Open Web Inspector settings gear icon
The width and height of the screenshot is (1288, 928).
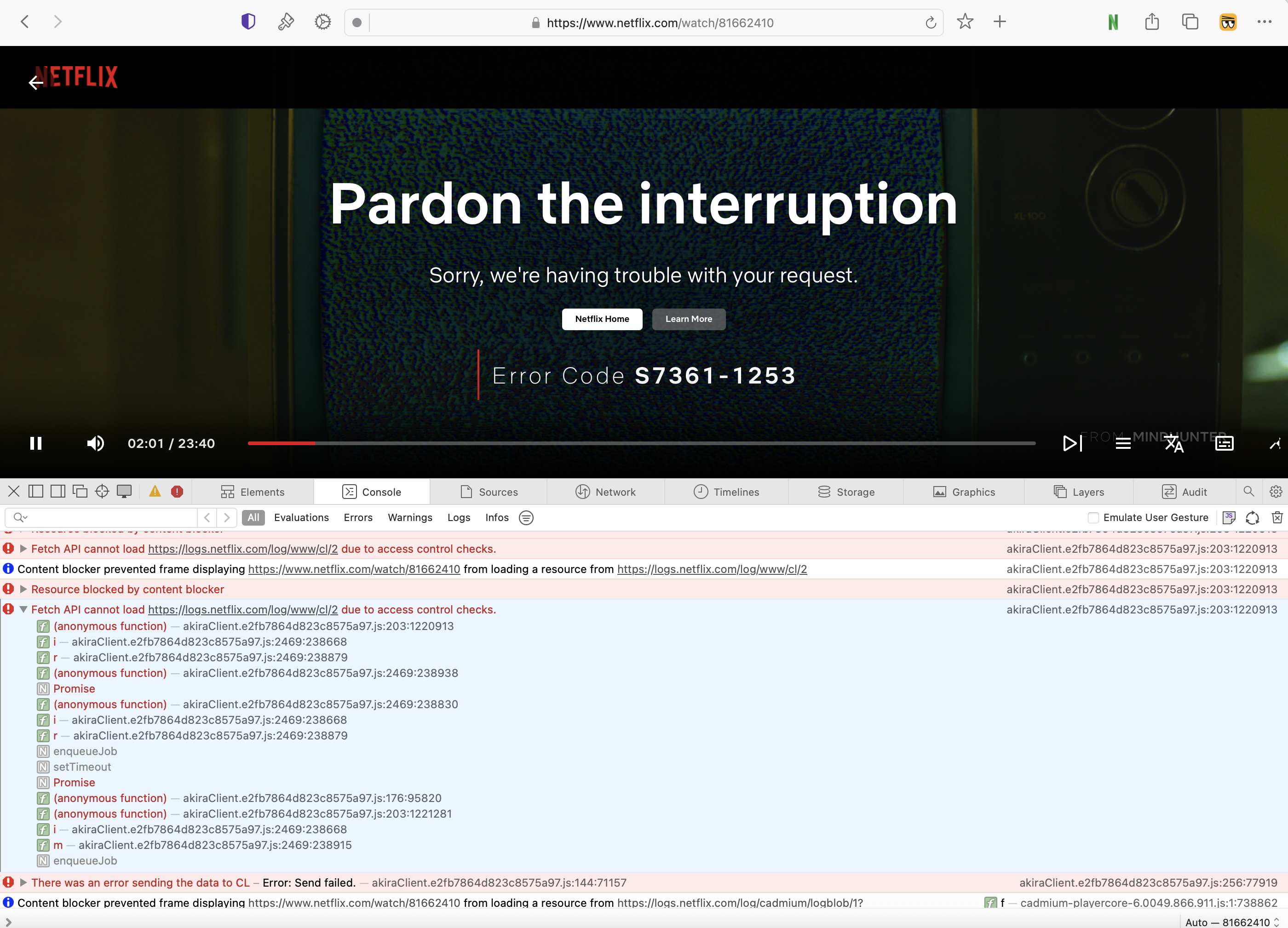(x=1276, y=492)
